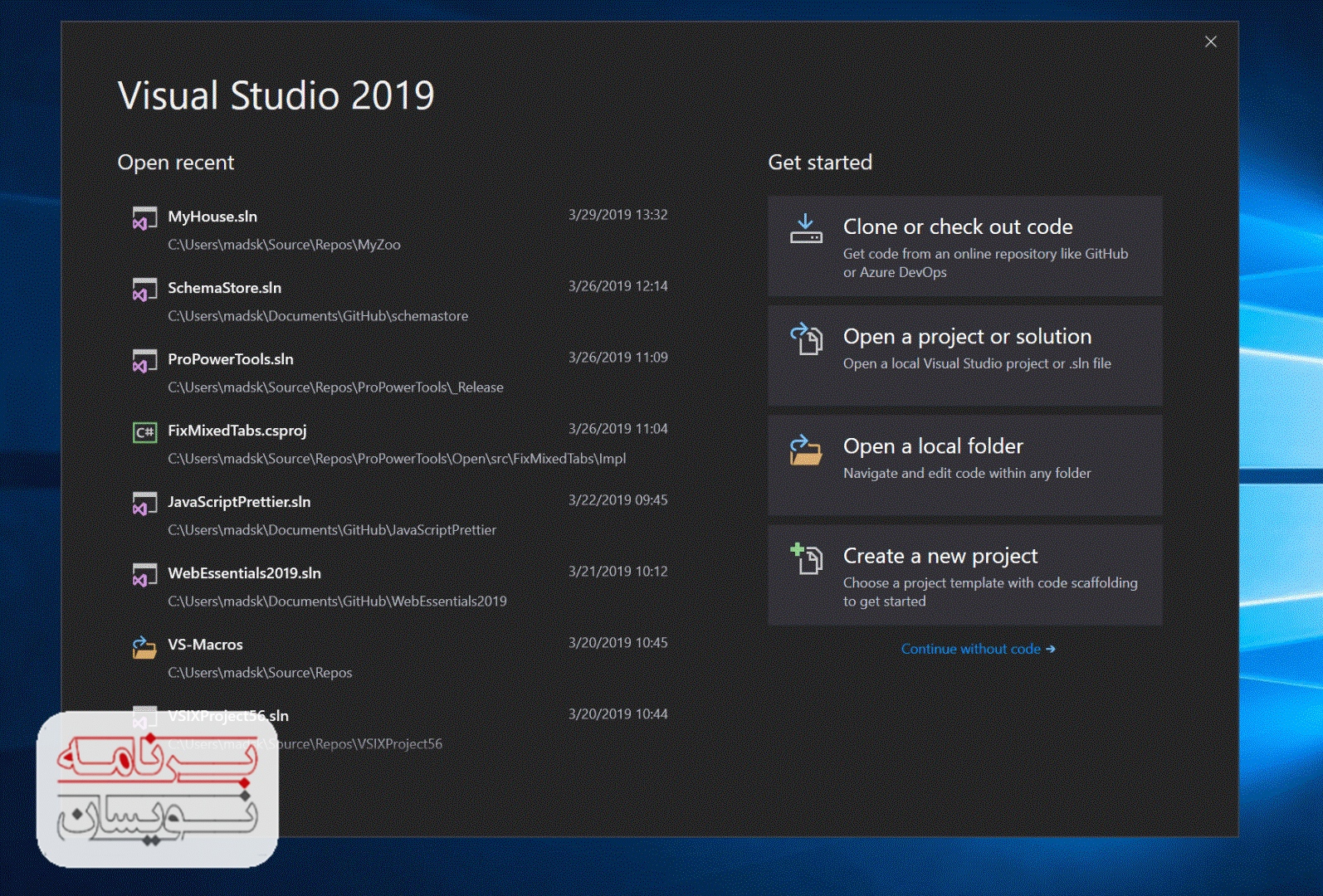Click the 3/20/2019 10:45 date
The image size is (1323, 896).
point(618,643)
